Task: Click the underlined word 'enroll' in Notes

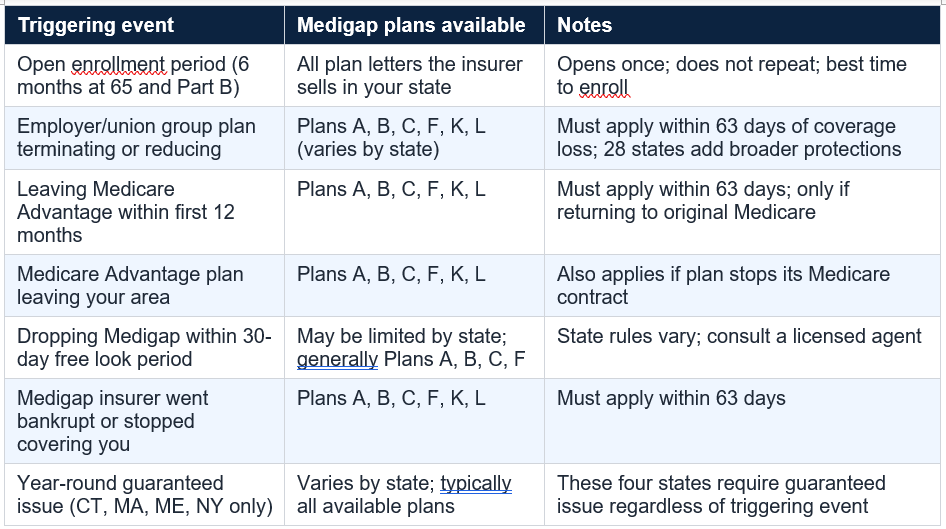Action: 603,87
